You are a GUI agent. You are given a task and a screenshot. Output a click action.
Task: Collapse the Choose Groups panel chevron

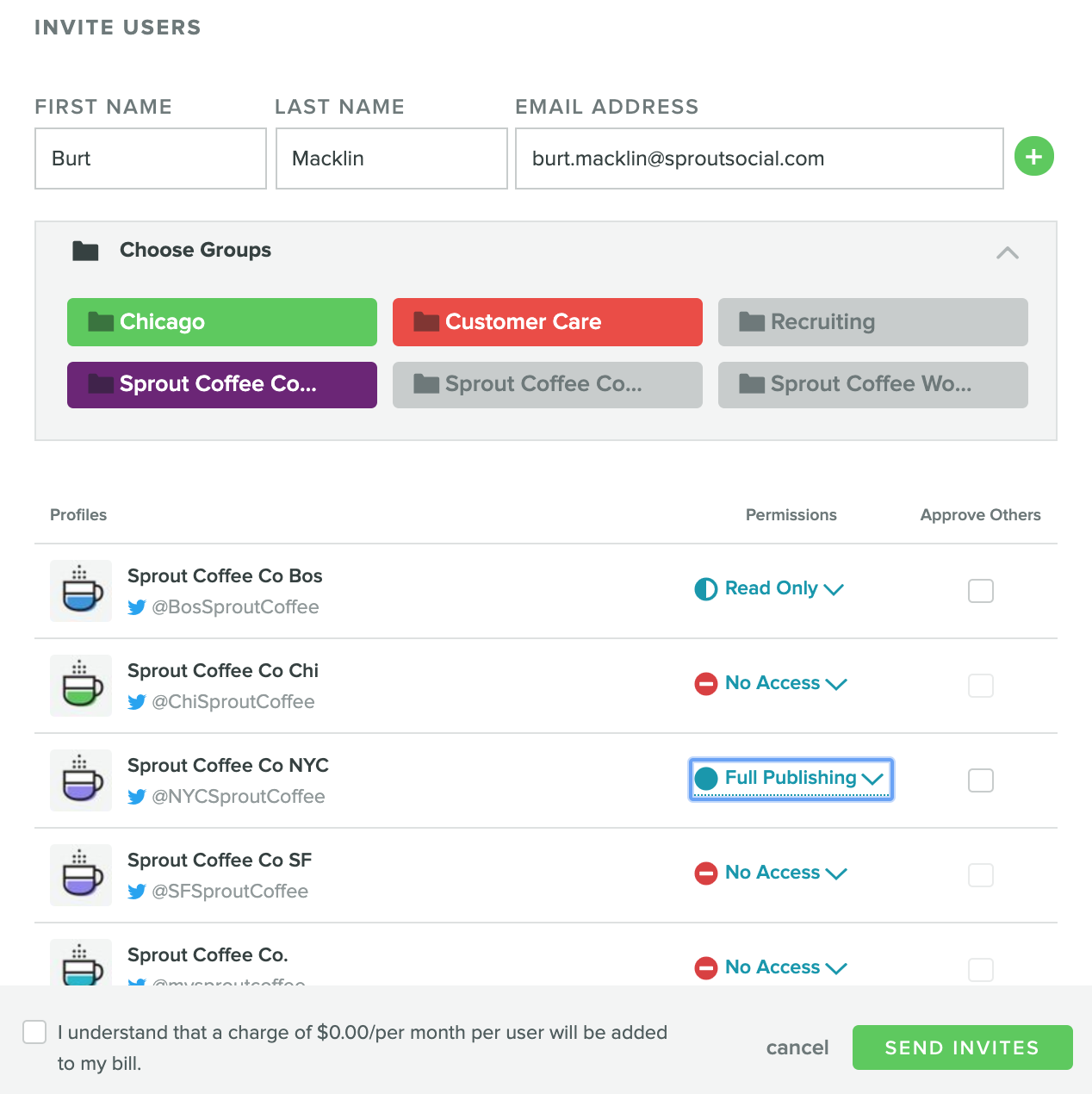click(1008, 252)
